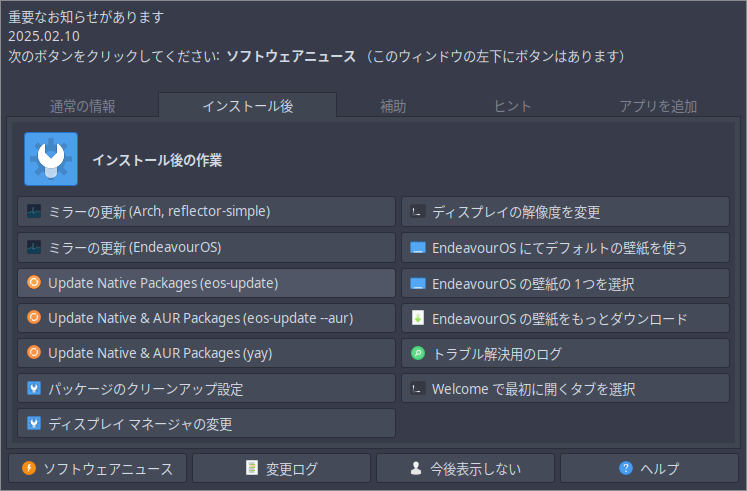Click the orange icon on eos-update --aur row
Image resolution: width=747 pixels, height=491 pixels.
point(34,317)
